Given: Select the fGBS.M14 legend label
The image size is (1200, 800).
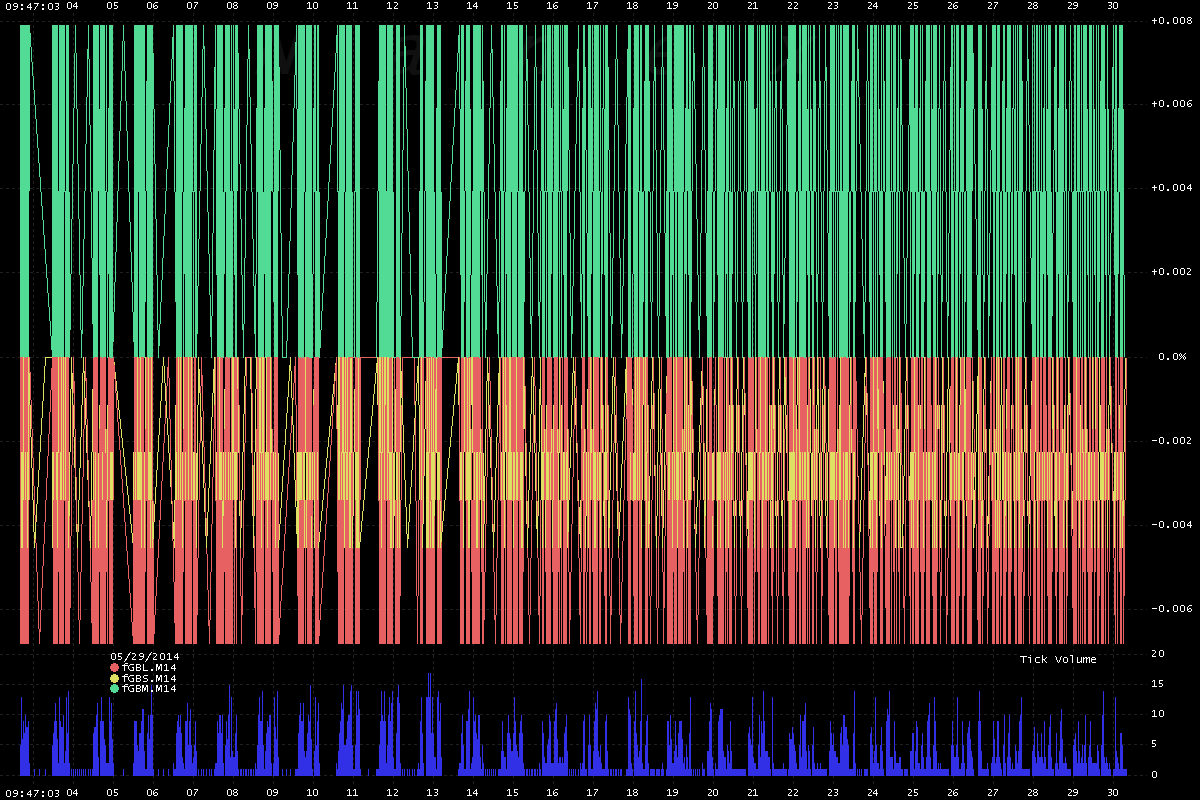Looking at the screenshot, I should (148, 678).
